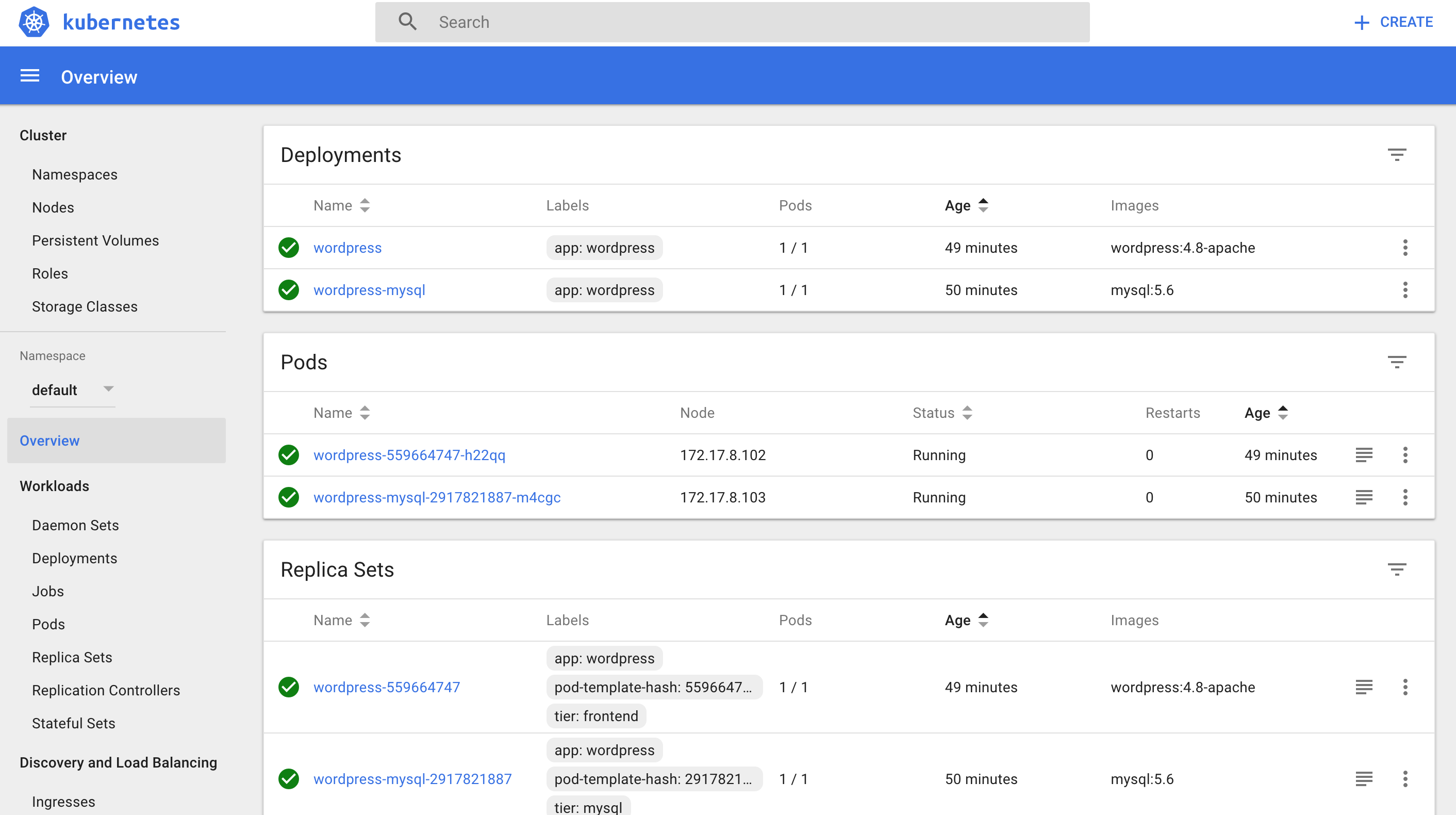Sort Replica Sets by Name
This screenshot has width=1456, height=815.
point(342,621)
